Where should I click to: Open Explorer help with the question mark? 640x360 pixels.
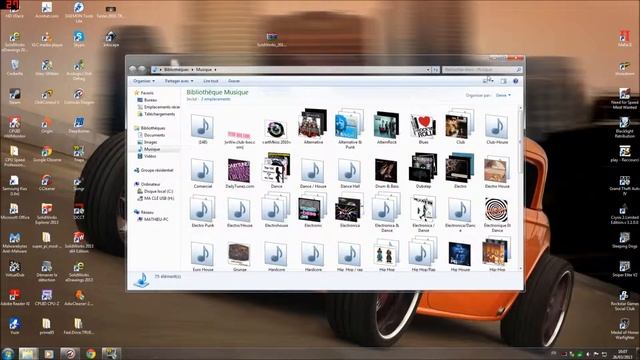(516, 81)
